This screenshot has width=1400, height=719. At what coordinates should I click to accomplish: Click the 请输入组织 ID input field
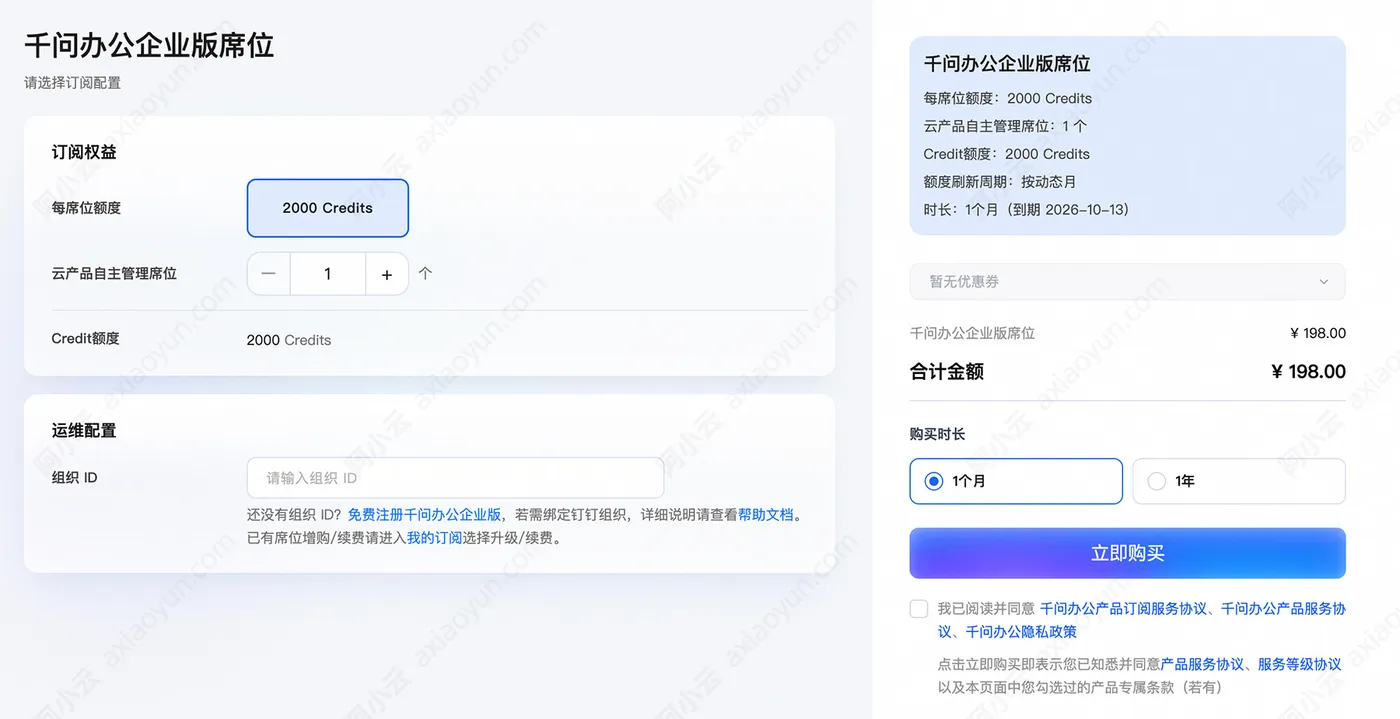pyautogui.click(x=455, y=478)
